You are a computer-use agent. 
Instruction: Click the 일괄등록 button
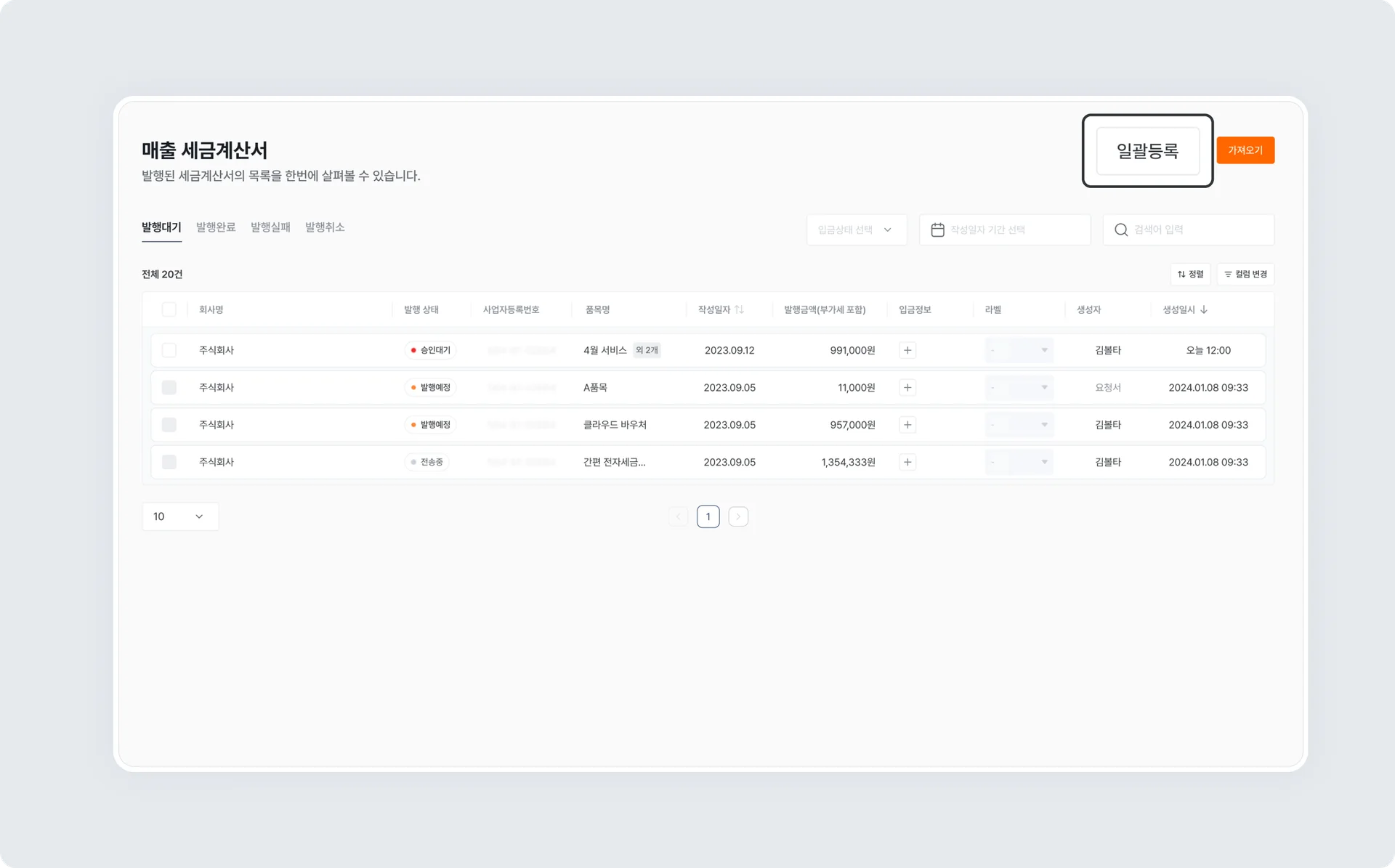(x=1147, y=151)
